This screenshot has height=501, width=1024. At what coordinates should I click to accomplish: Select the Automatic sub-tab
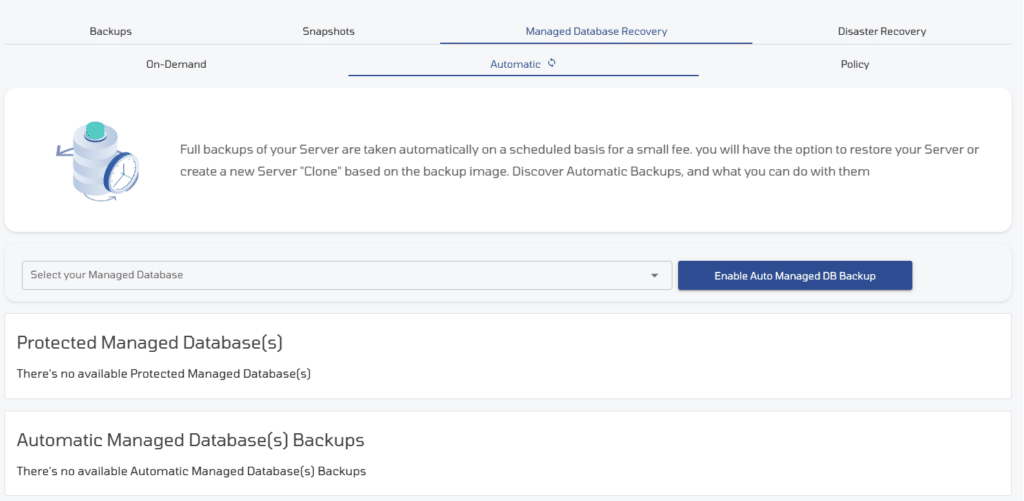(515, 64)
